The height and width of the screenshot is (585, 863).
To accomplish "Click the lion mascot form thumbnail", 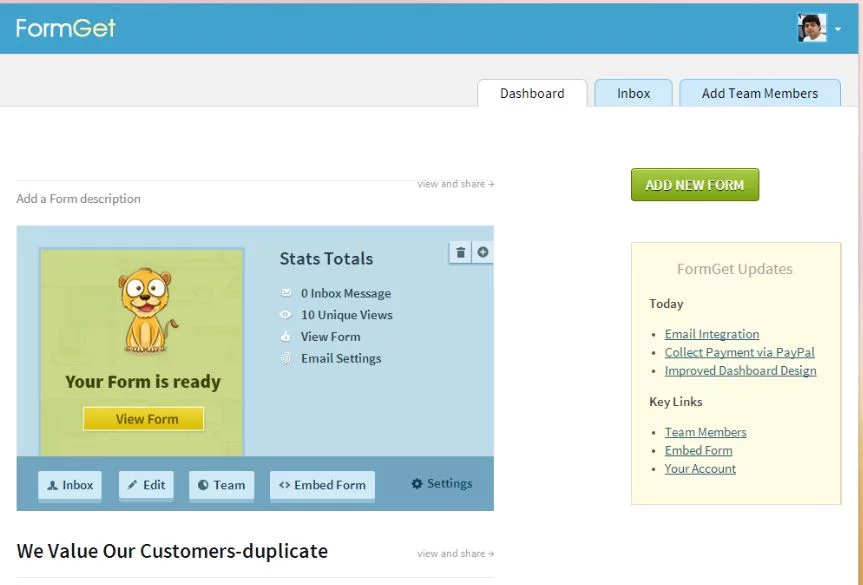I will (x=147, y=310).
